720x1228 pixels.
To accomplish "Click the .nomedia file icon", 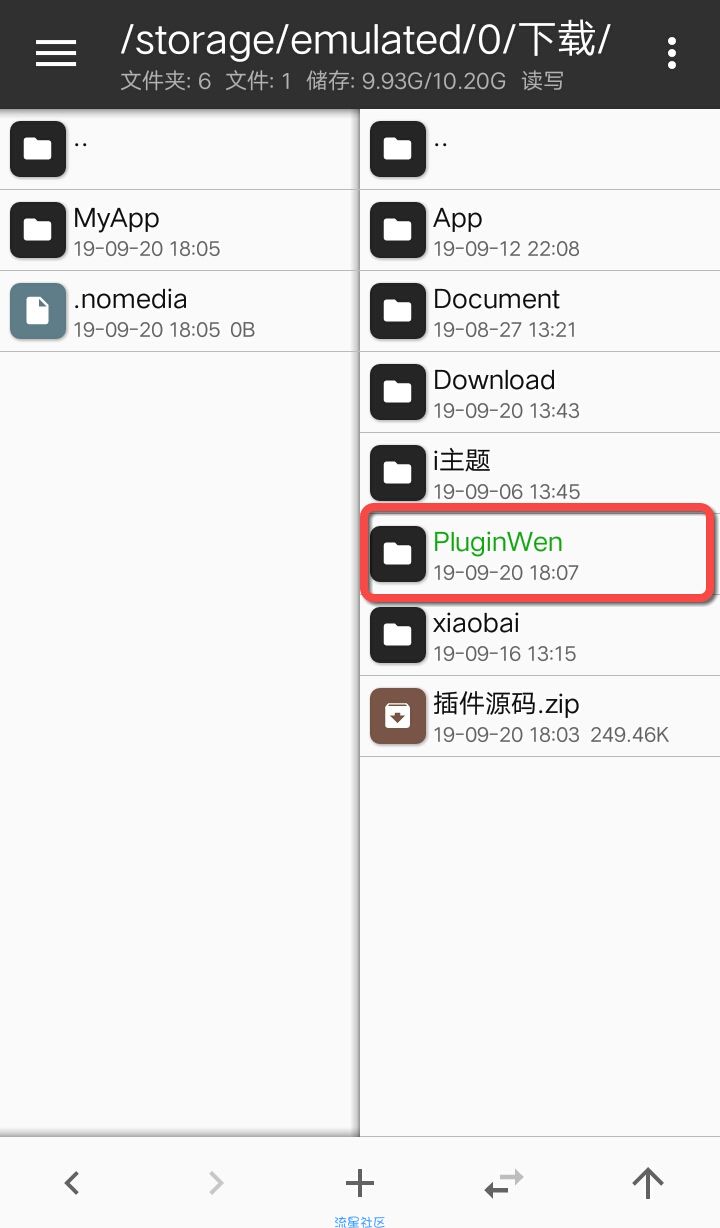I will click(x=38, y=311).
